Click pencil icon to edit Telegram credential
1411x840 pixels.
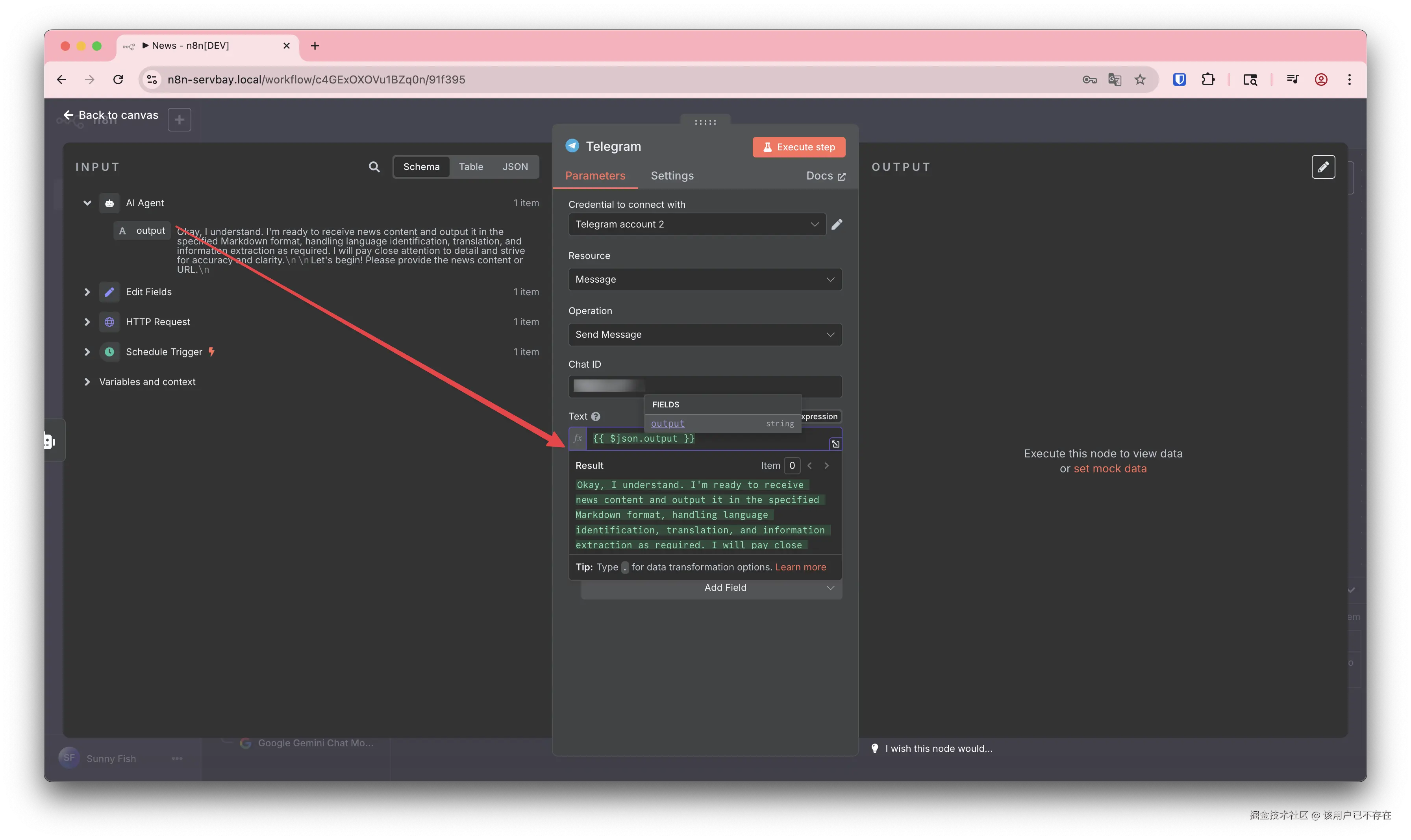837,224
